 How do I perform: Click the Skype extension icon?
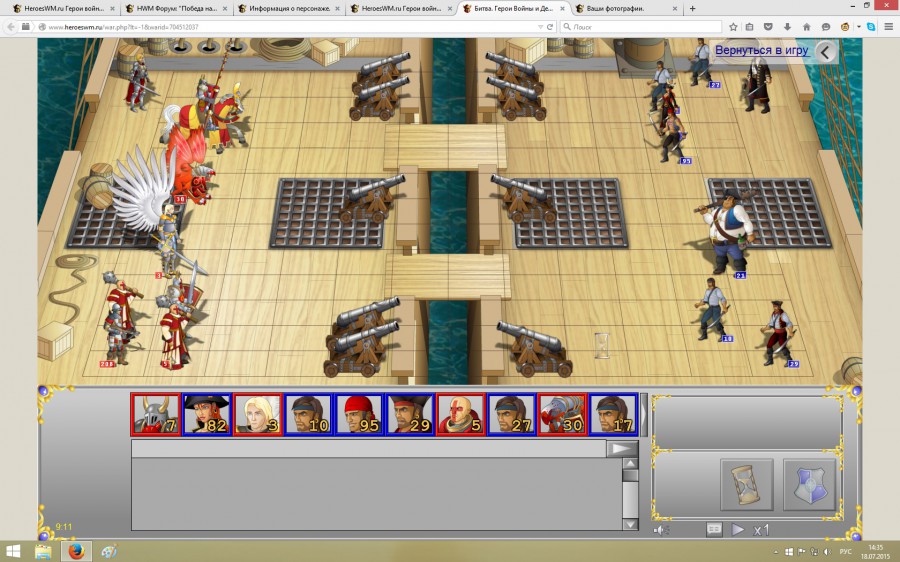coord(871,27)
